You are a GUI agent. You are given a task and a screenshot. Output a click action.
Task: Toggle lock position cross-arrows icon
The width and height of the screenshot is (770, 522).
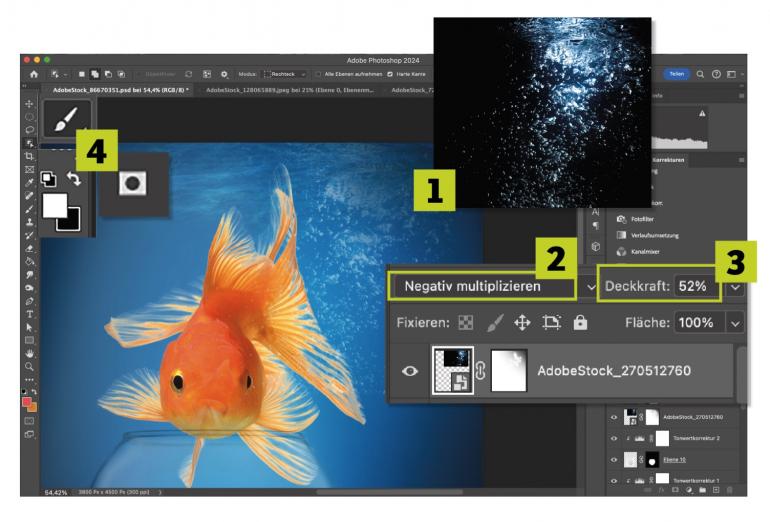[522, 323]
